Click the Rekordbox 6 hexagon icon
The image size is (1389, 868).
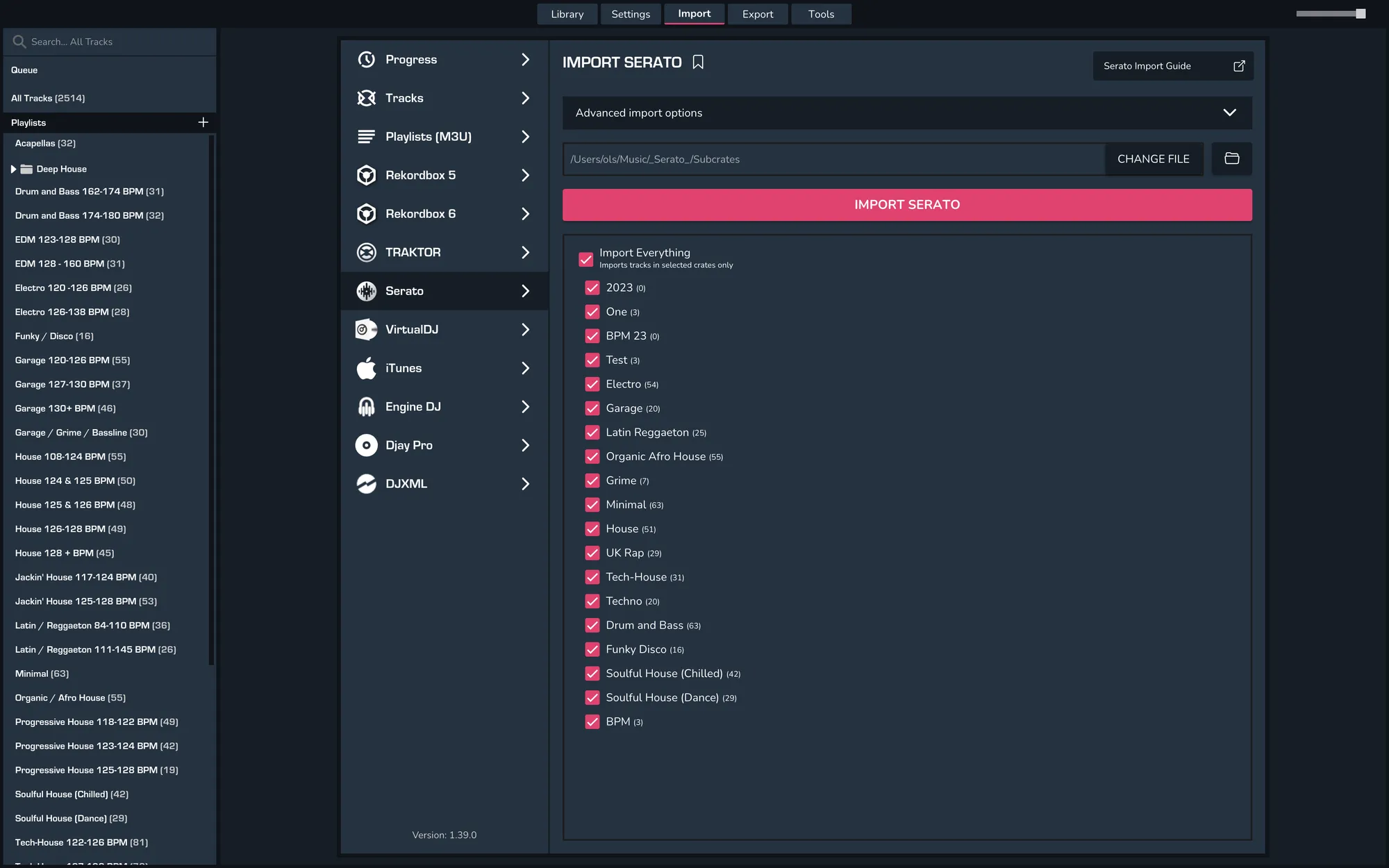(366, 214)
